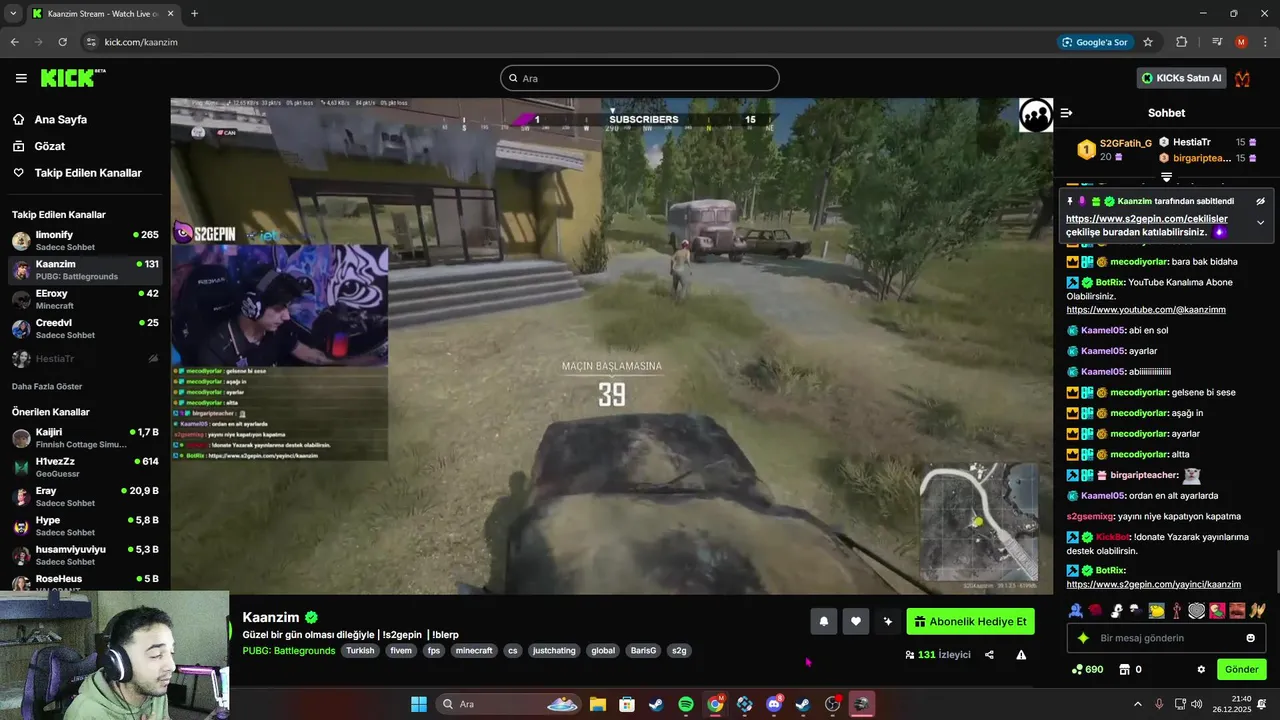
Task: Reload the page in Chrome
Action: [x=62, y=42]
